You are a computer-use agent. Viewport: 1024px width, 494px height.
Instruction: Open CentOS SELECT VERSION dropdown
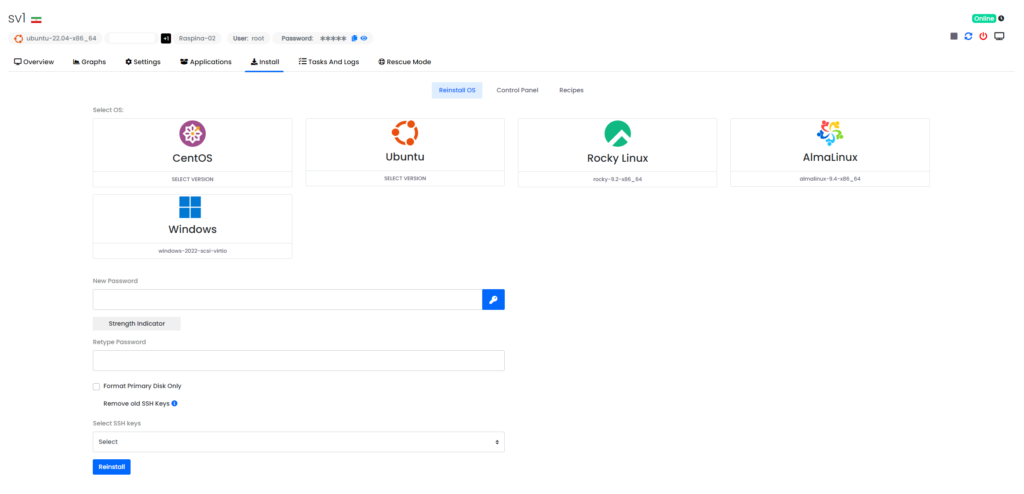(x=193, y=179)
